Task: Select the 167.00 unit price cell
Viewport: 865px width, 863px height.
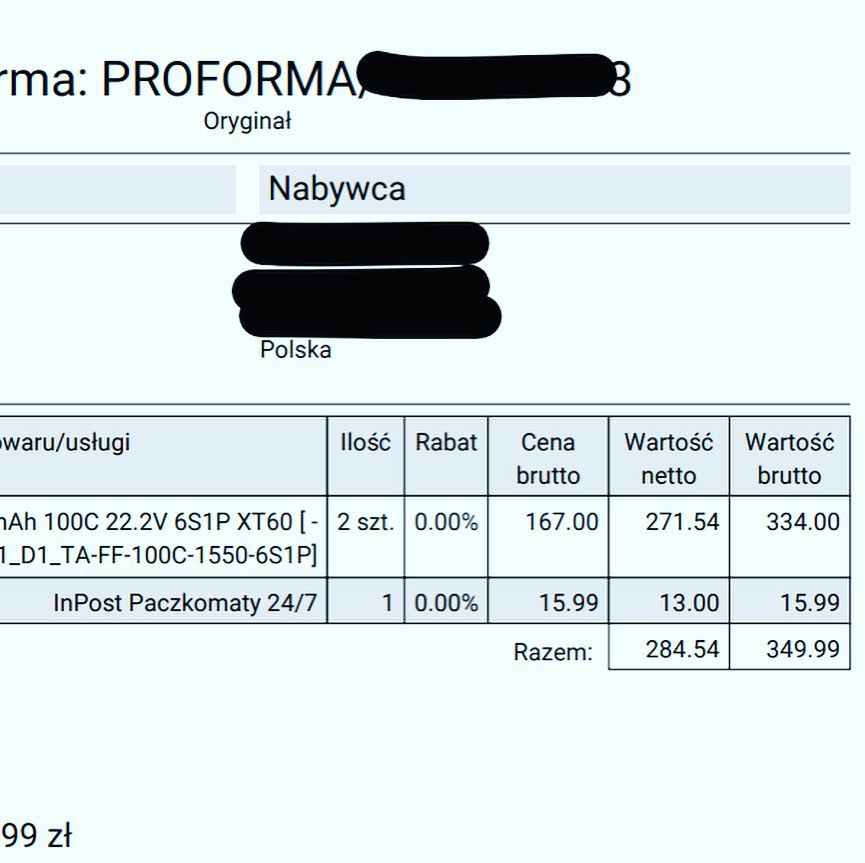Action: (x=562, y=522)
